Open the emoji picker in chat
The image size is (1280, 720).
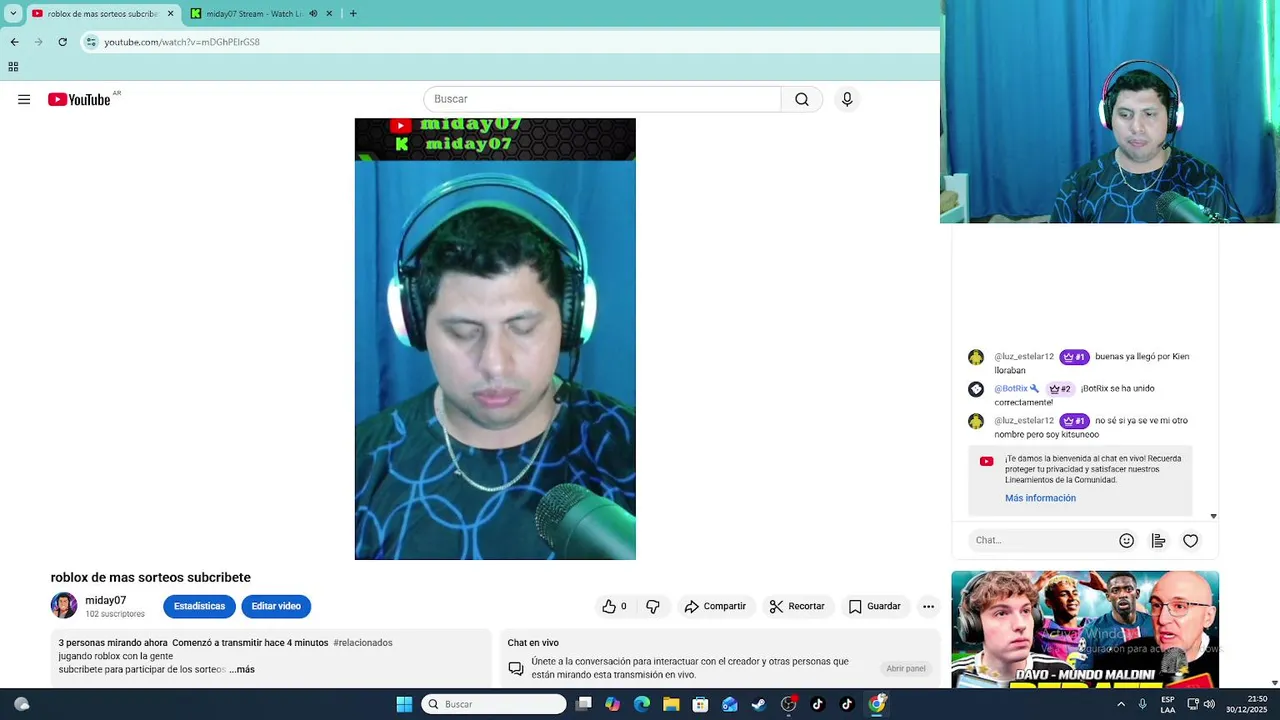pos(1126,540)
